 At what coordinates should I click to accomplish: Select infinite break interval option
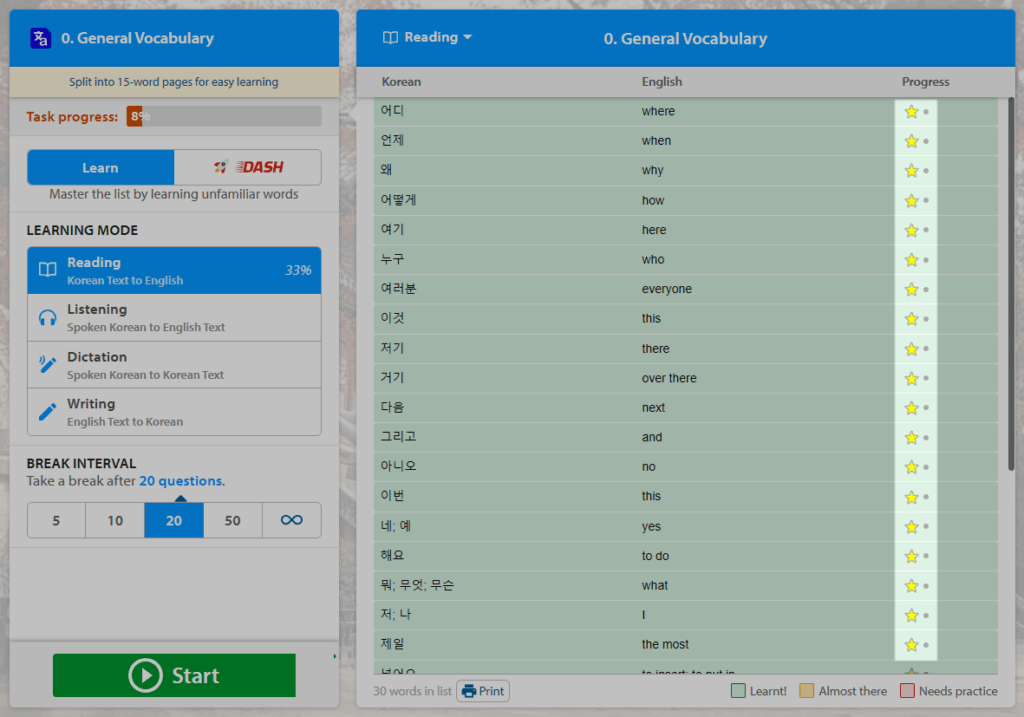[x=291, y=520]
